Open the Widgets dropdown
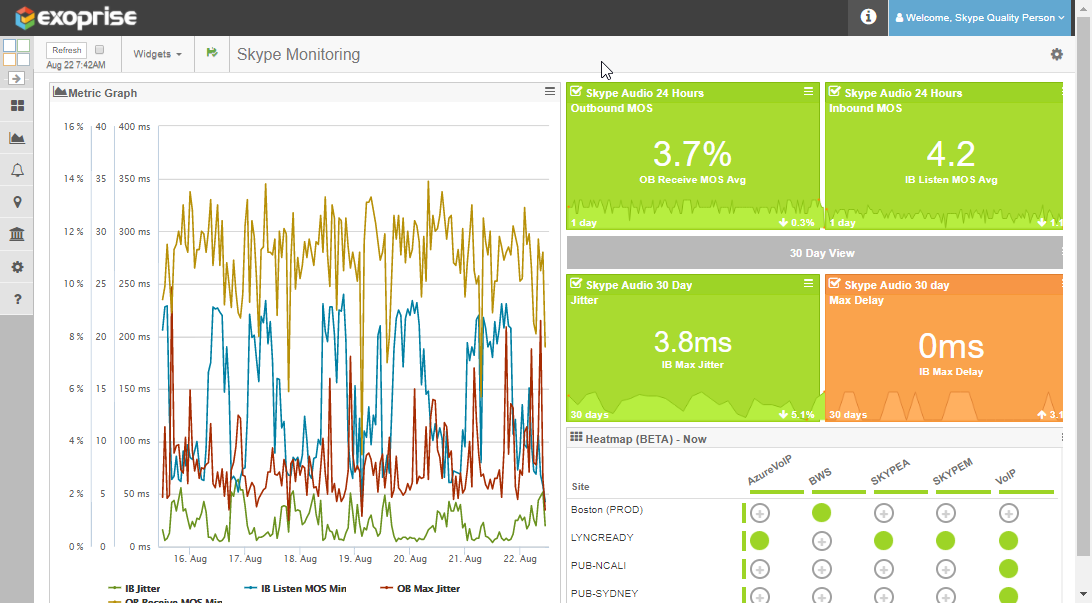This screenshot has height=603, width=1092. 157,54
